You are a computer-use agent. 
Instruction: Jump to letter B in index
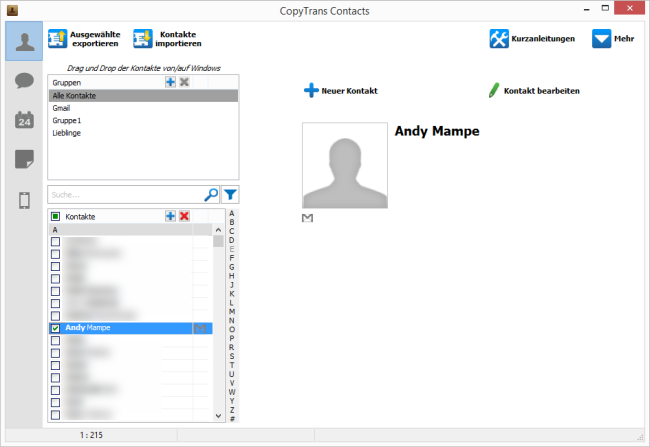coord(232,222)
